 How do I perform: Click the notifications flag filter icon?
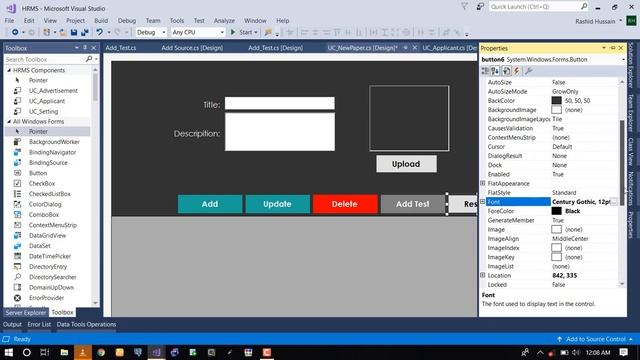[464, 7]
